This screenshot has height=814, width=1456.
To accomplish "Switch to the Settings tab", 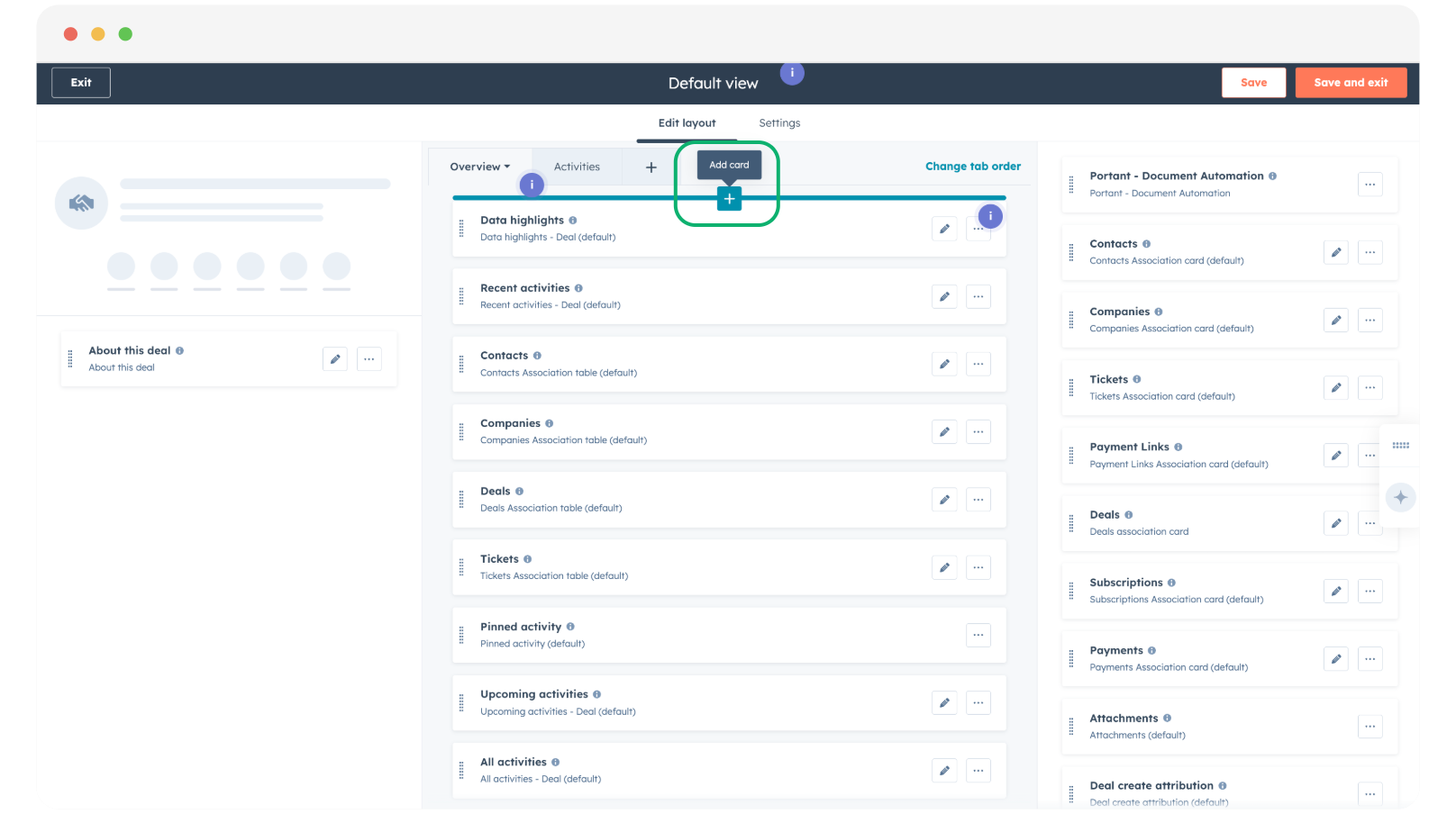I will pyautogui.click(x=779, y=123).
